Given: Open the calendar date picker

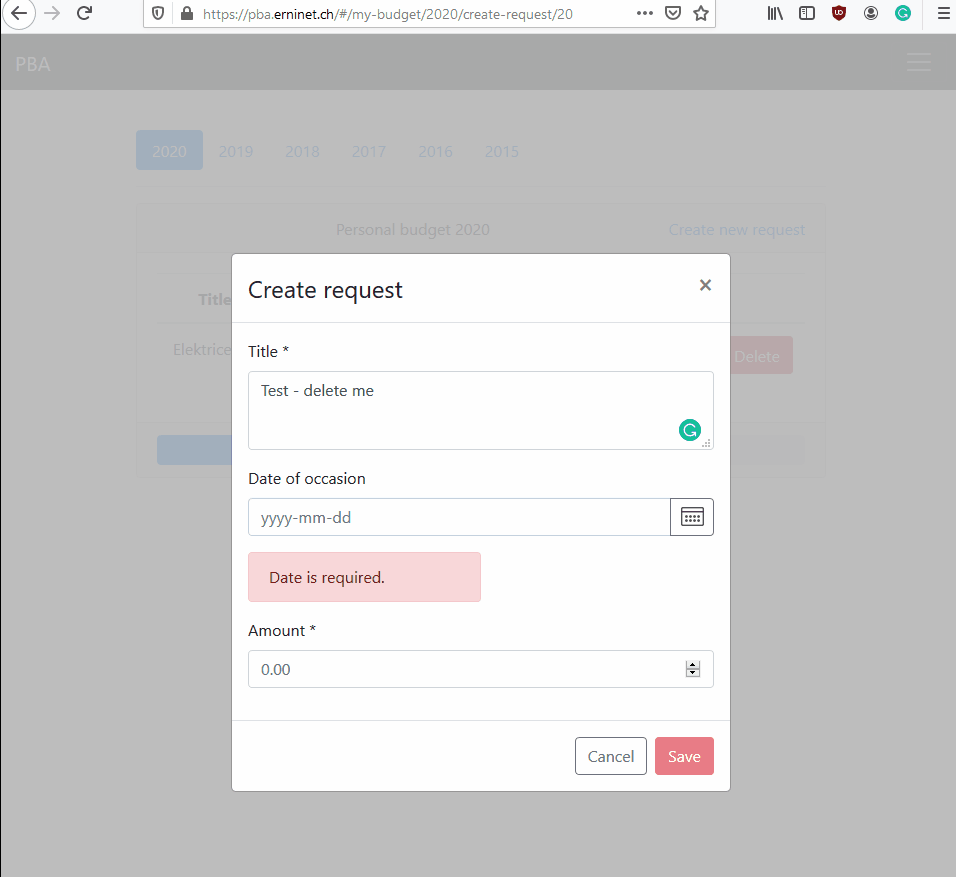Looking at the screenshot, I should pyautogui.click(x=691, y=517).
